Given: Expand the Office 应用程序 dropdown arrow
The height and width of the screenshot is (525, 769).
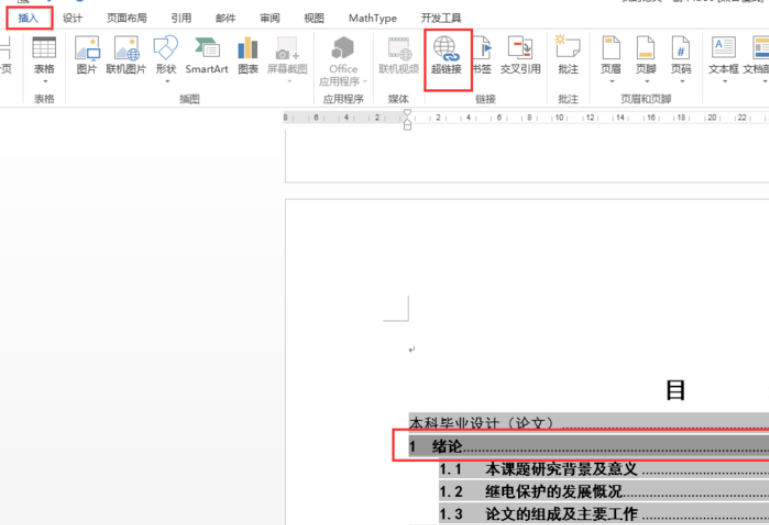Looking at the screenshot, I should click(x=365, y=81).
